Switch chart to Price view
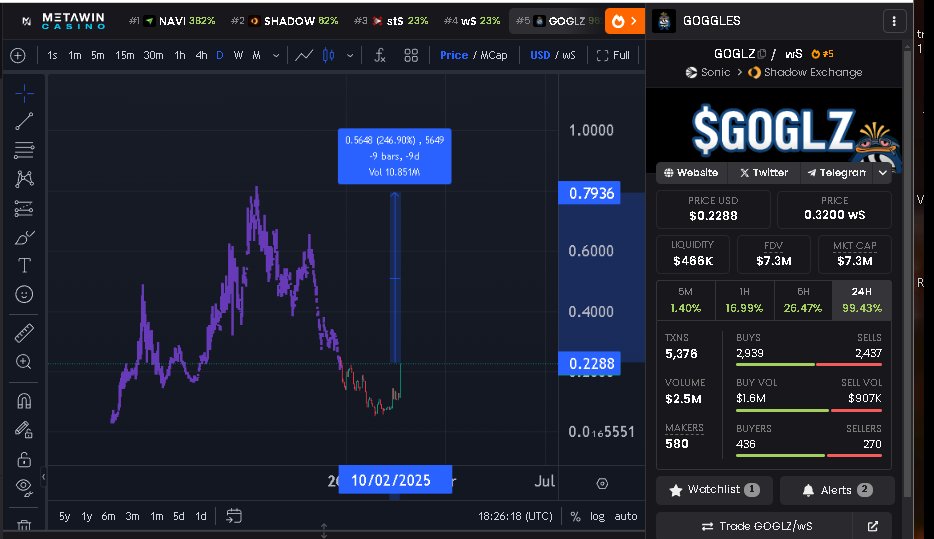This screenshot has width=934, height=539. 454,55
